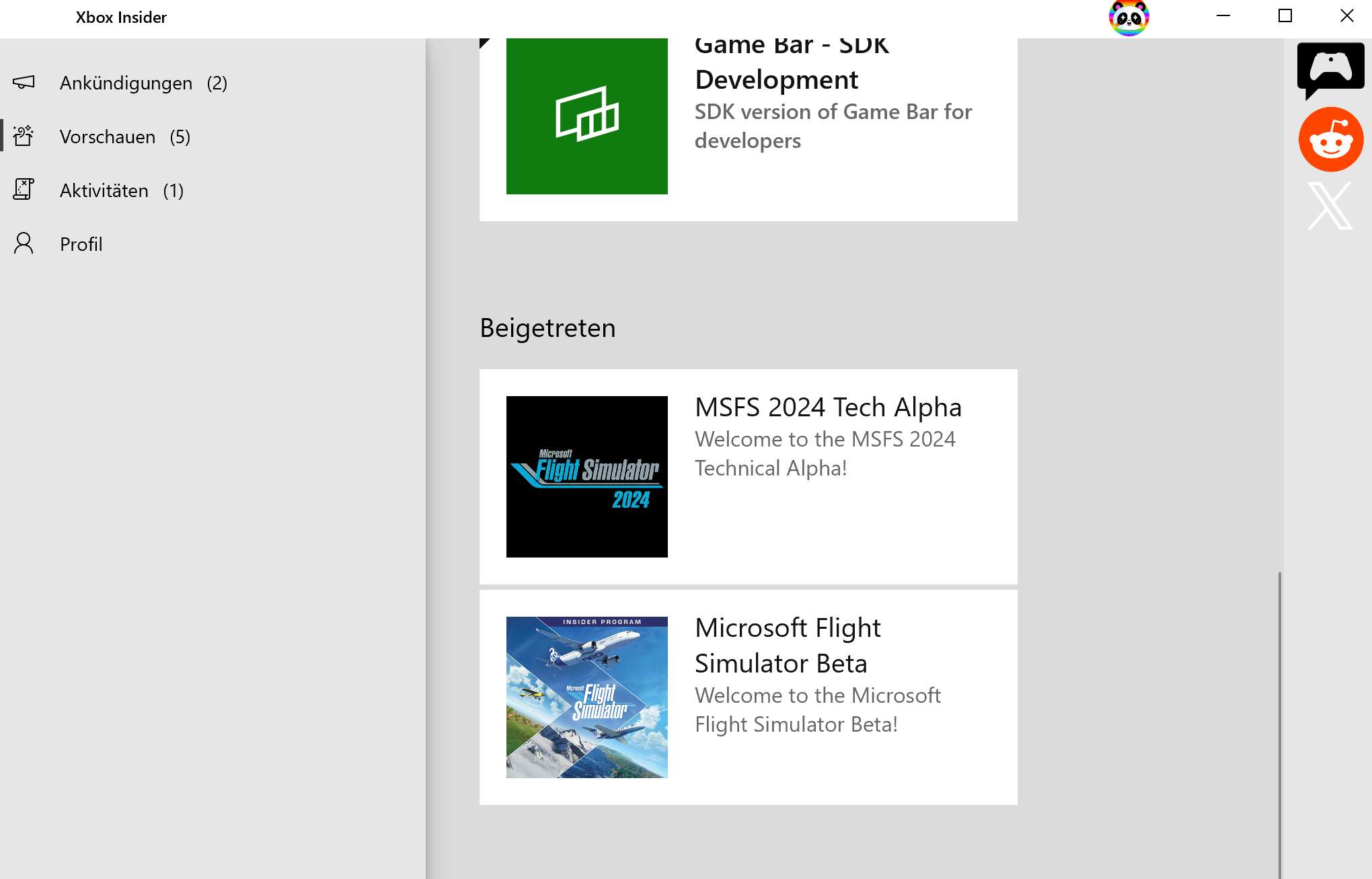
Task: Click the Xbox controller icon
Action: [1330, 68]
